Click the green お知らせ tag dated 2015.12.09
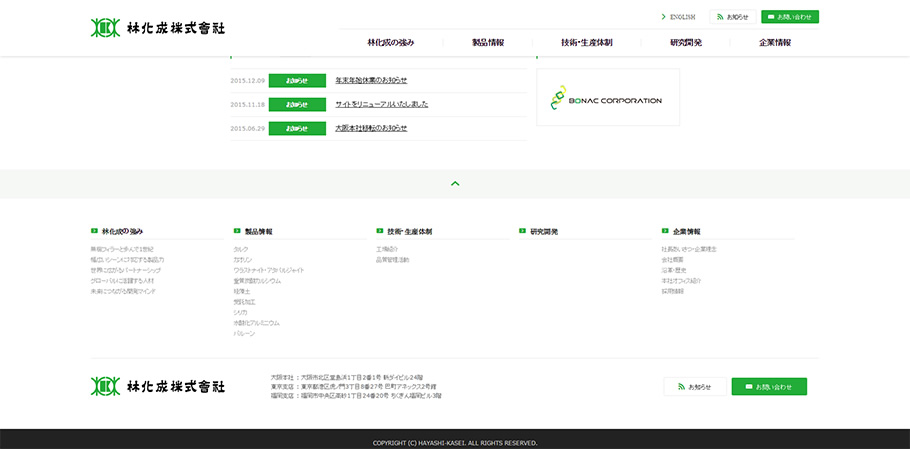 297,80
